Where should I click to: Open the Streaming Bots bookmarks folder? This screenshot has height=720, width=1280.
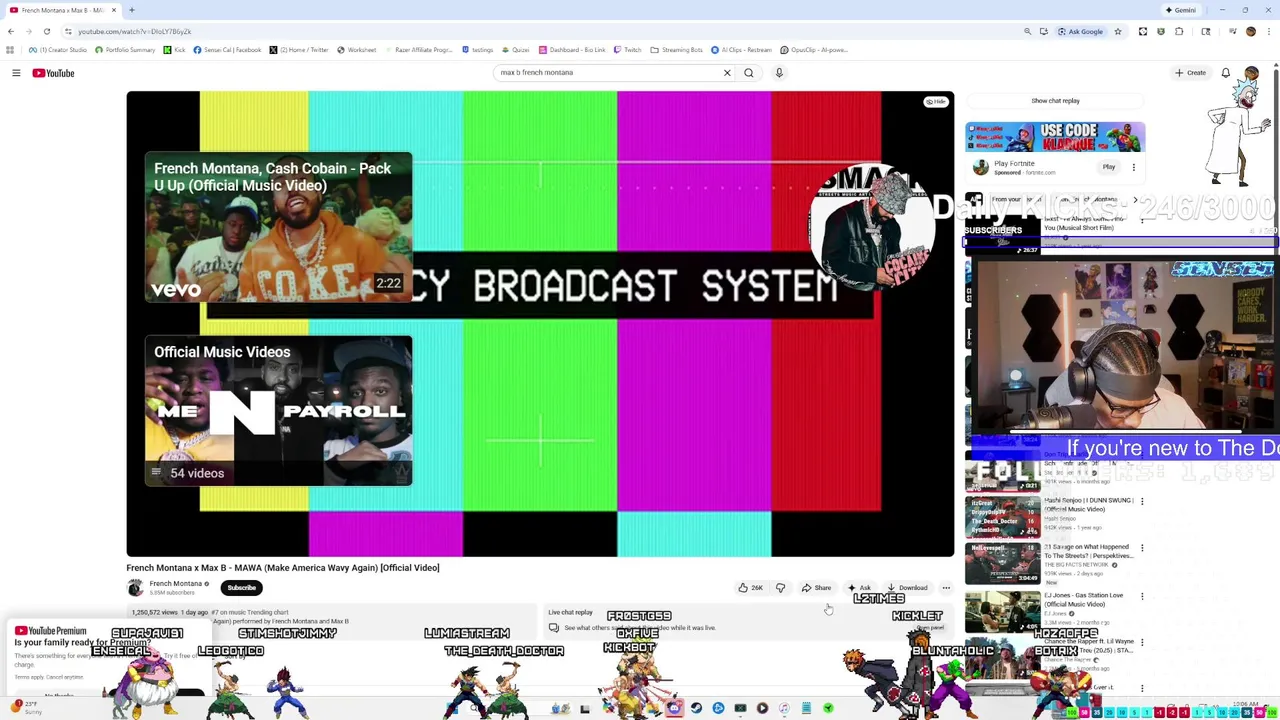click(x=676, y=50)
